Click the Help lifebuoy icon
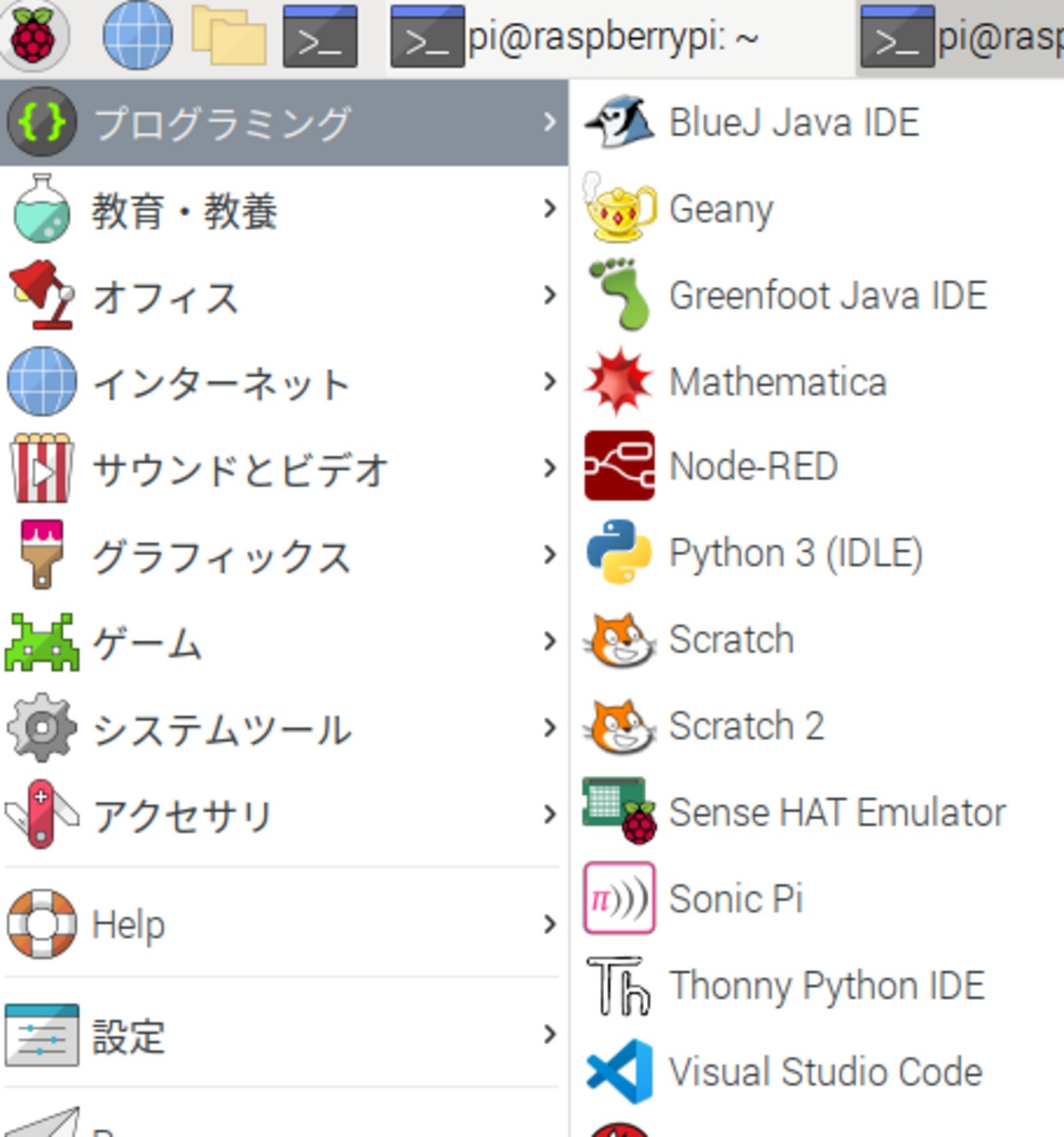Image resolution: width=1064 pixels, height=1137 pixels. 42,924
